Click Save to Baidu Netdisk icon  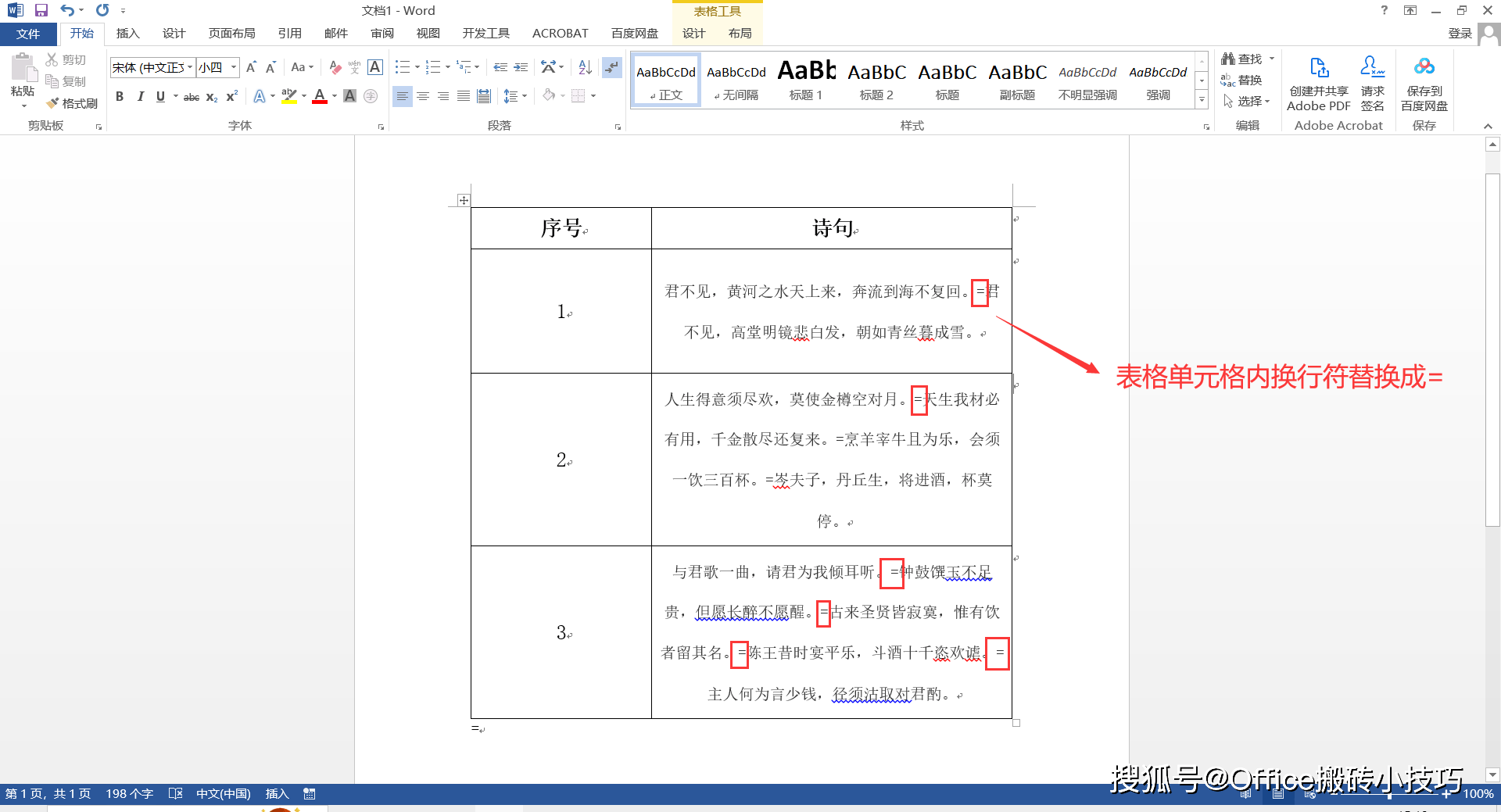[x=1424, y=78]
